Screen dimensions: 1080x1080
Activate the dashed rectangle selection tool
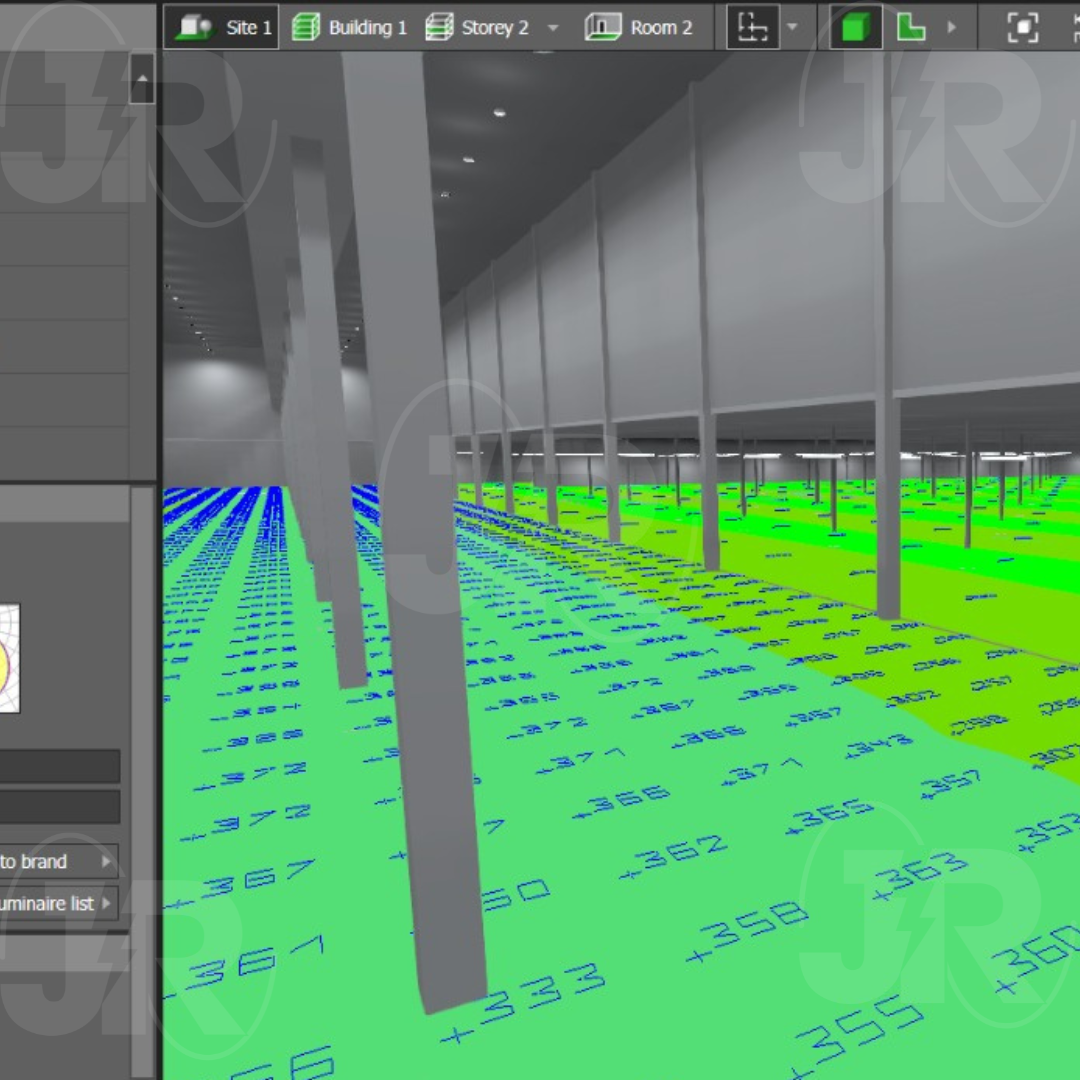[752, 27]
